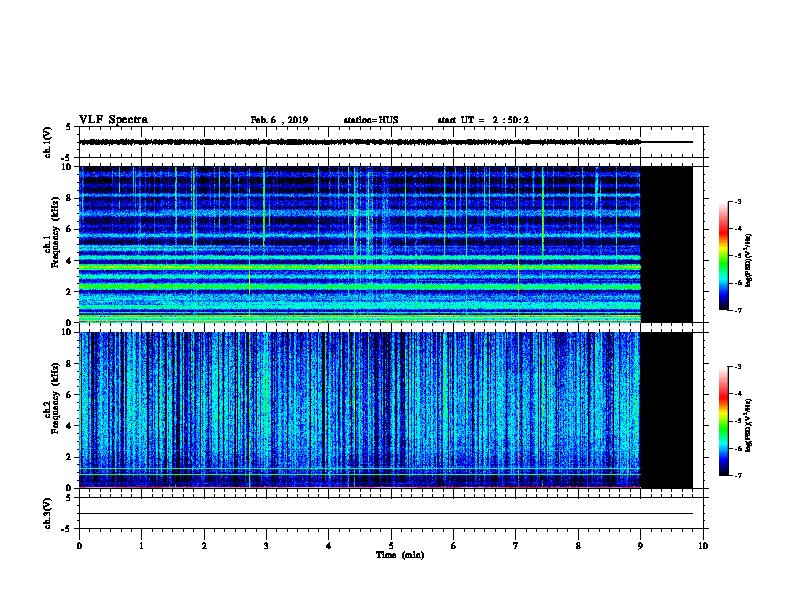The width and height of the screenshot is (792, 612).
Task: Click the black no-data block in ch.1 spectrogram
Action: click(x=667, y=244)
